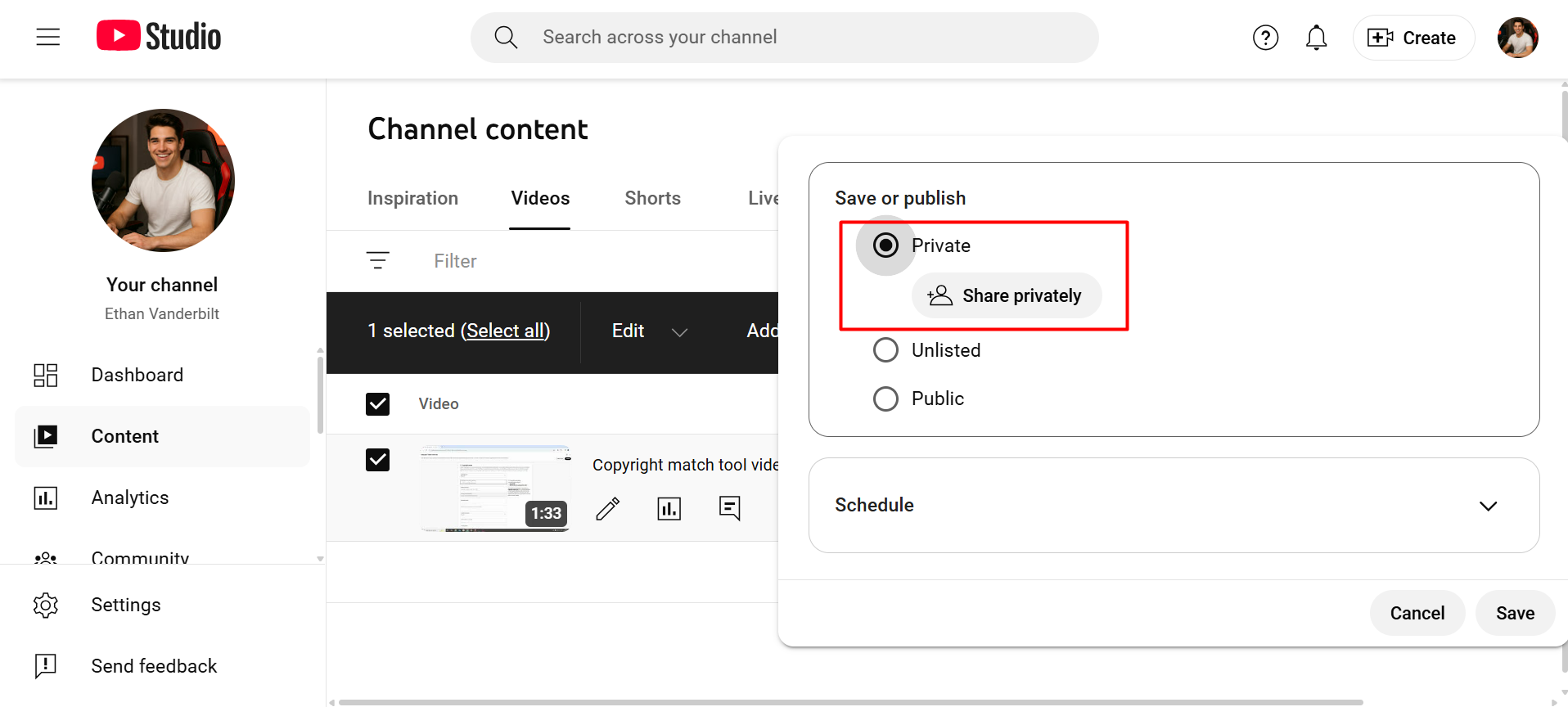Click the horizontal scrollbar at bottom
Image resolution: width=1568 pixels, height=707 pixels.
[851, 702]
